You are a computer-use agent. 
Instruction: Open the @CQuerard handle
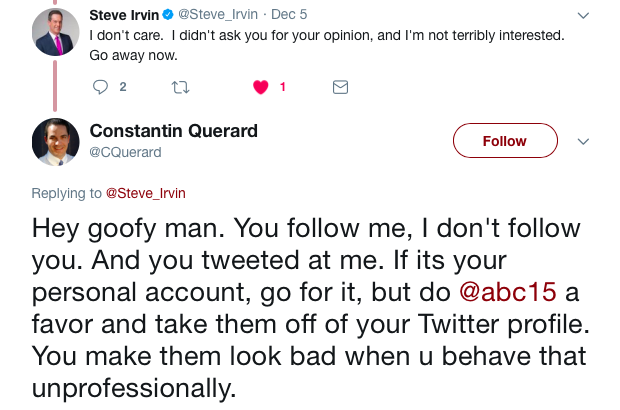click(125, 152)
